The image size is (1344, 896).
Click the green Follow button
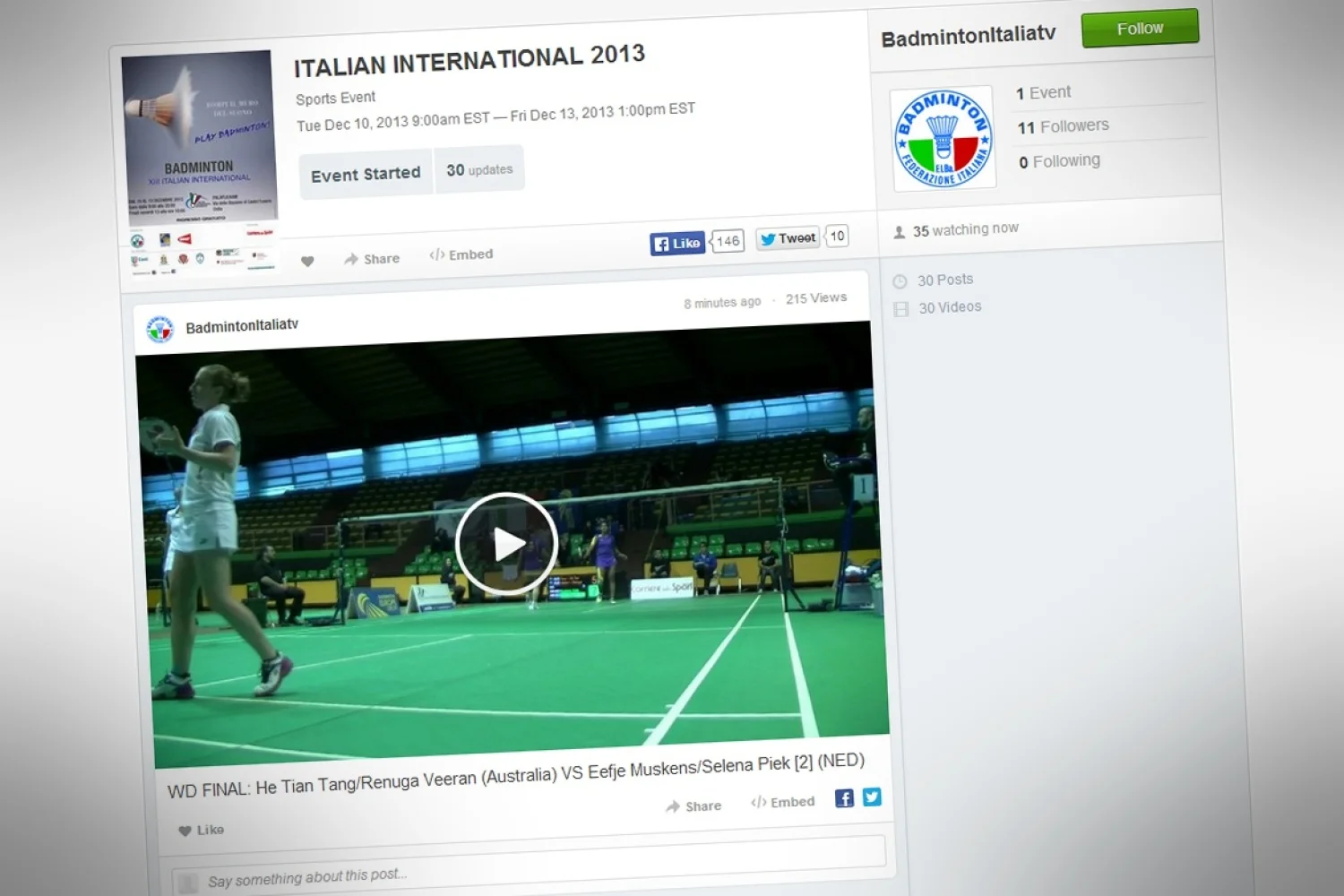point(1139,29)
